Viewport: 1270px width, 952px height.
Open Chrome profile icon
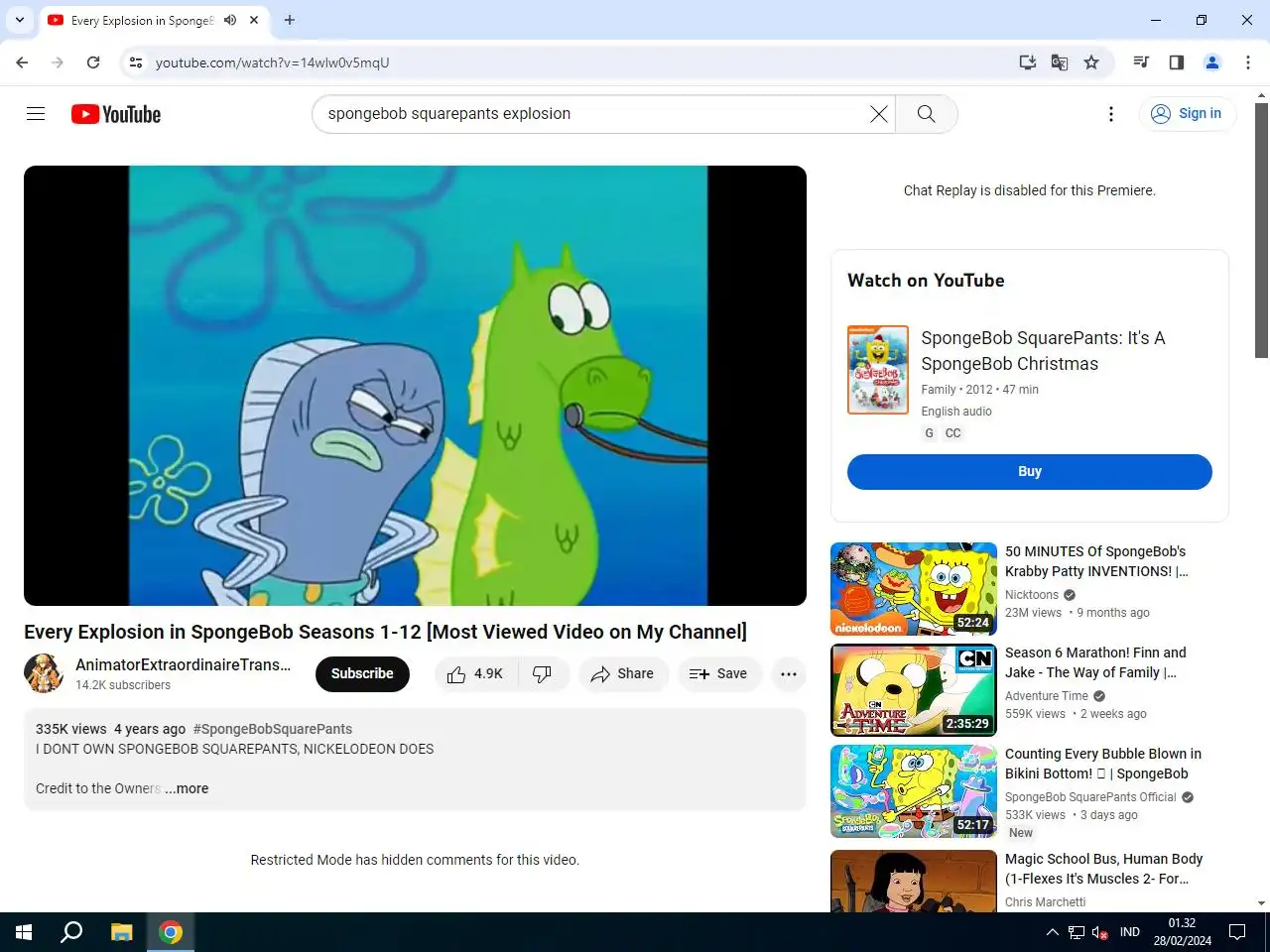pyautogui.click(x=1212, y=62)
